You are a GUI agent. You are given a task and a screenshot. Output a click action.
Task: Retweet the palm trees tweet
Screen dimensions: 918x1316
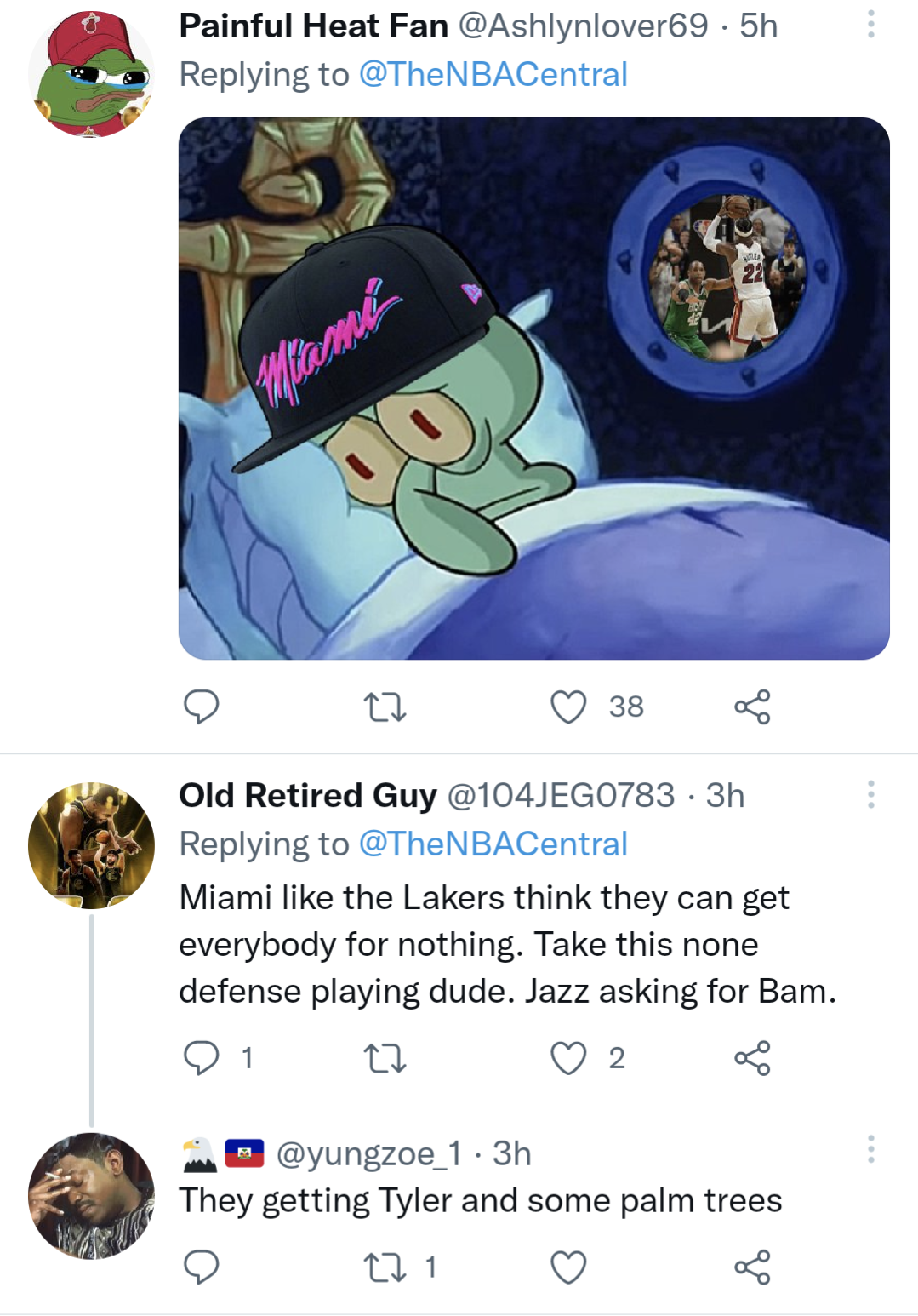385,1267
